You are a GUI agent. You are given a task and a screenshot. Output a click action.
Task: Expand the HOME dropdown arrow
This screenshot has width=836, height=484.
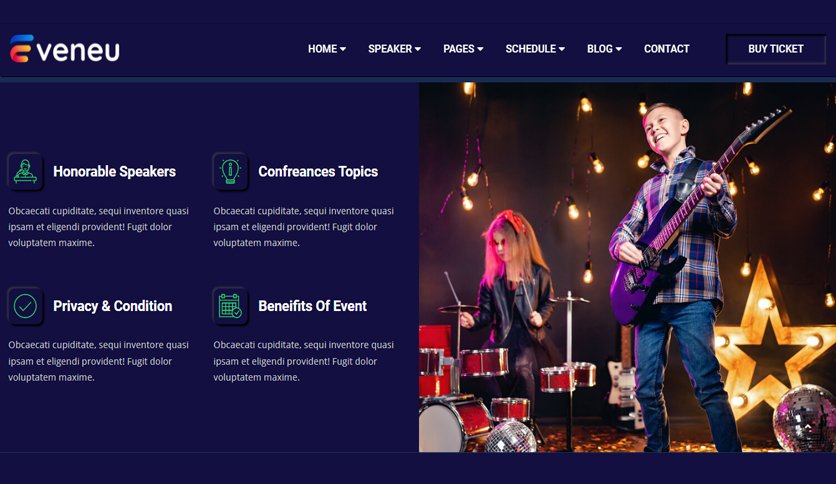343,49
